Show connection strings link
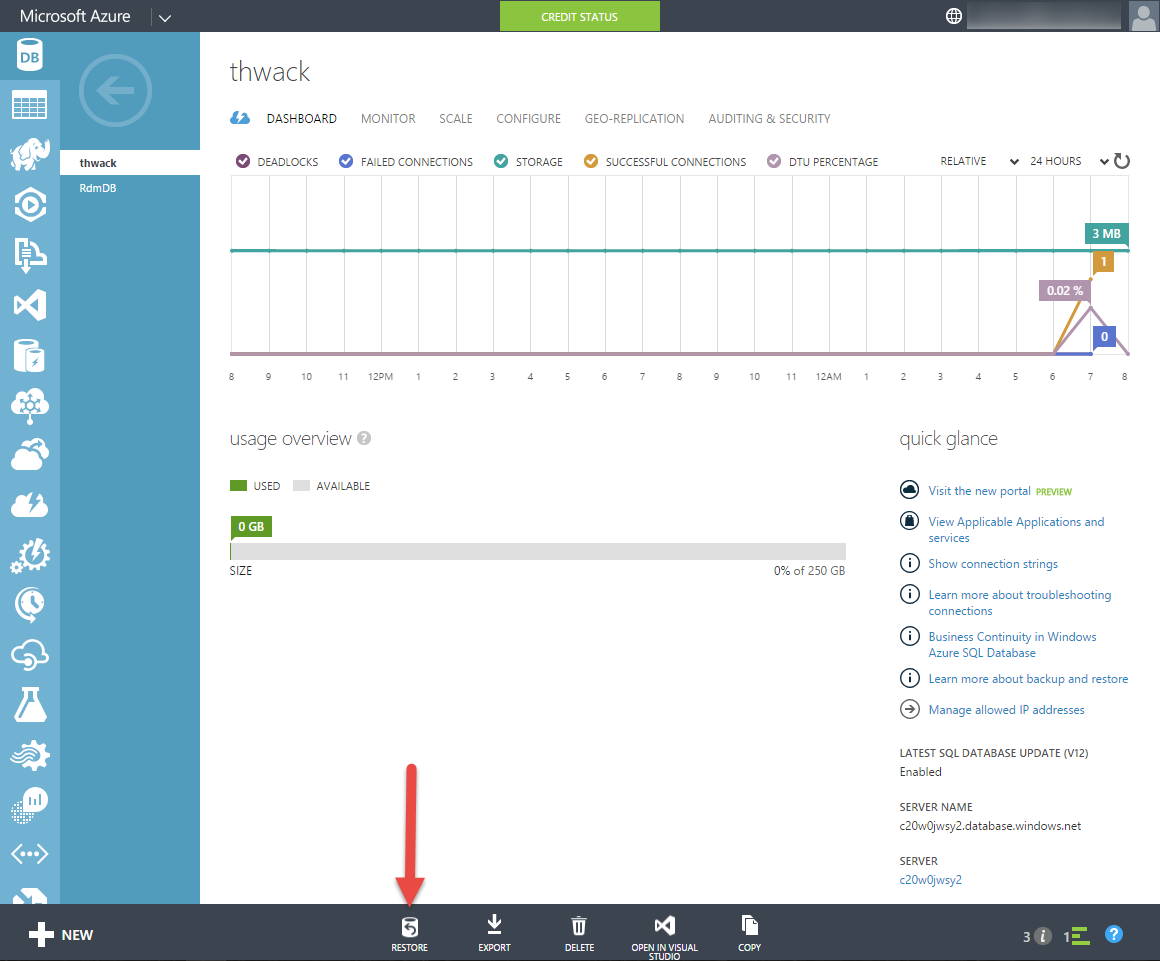This screenshot has width=1160, height=961. pyautogui.click(x=993, y=564)
